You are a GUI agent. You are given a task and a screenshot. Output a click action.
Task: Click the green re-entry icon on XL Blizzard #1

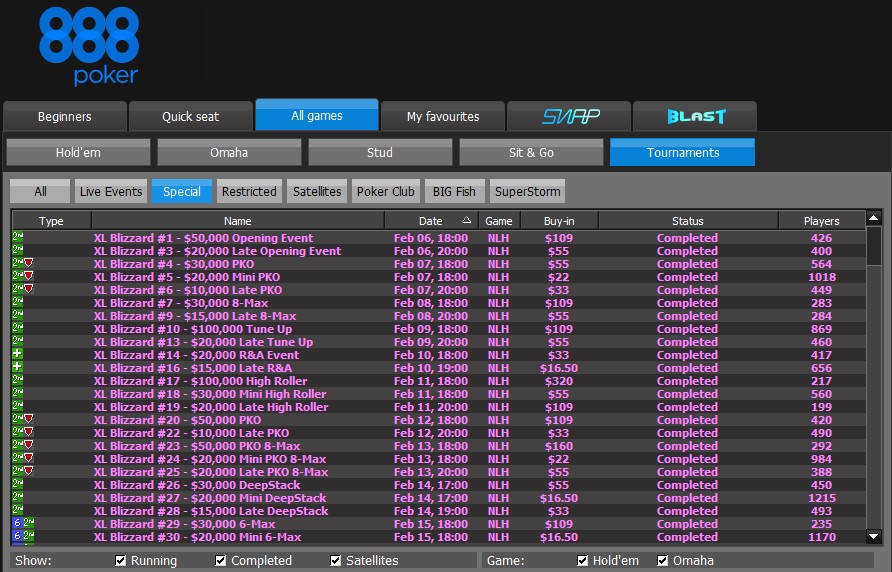(x=17, y=238)
